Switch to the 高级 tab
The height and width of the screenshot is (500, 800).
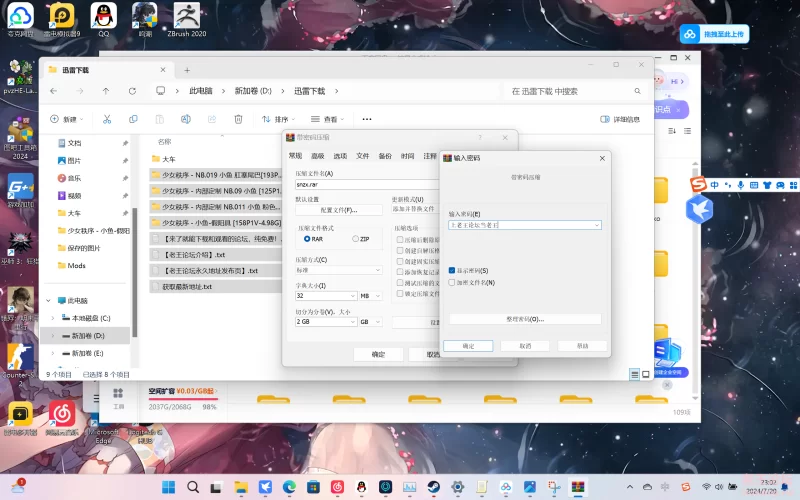coord(318,156)
